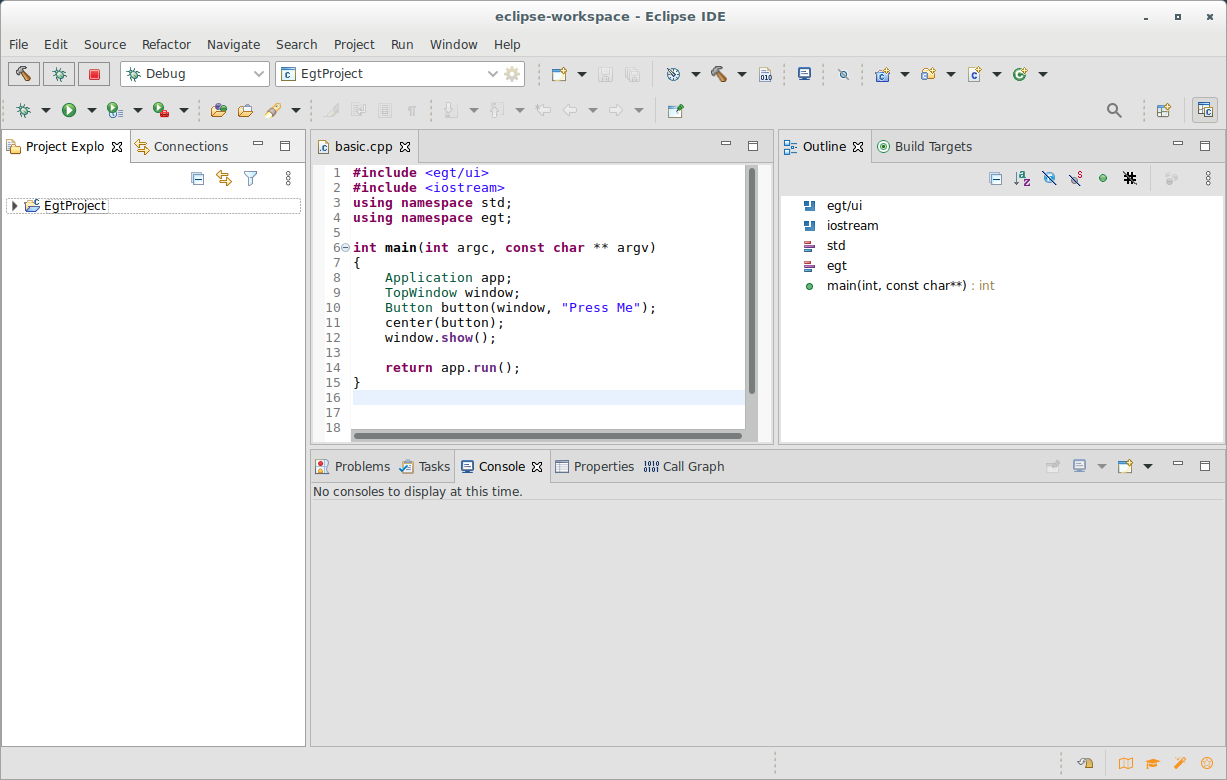
Task: Enable alphabetical sort in the Outline view
Action: pyautogui.click(x=1022, y=178)
